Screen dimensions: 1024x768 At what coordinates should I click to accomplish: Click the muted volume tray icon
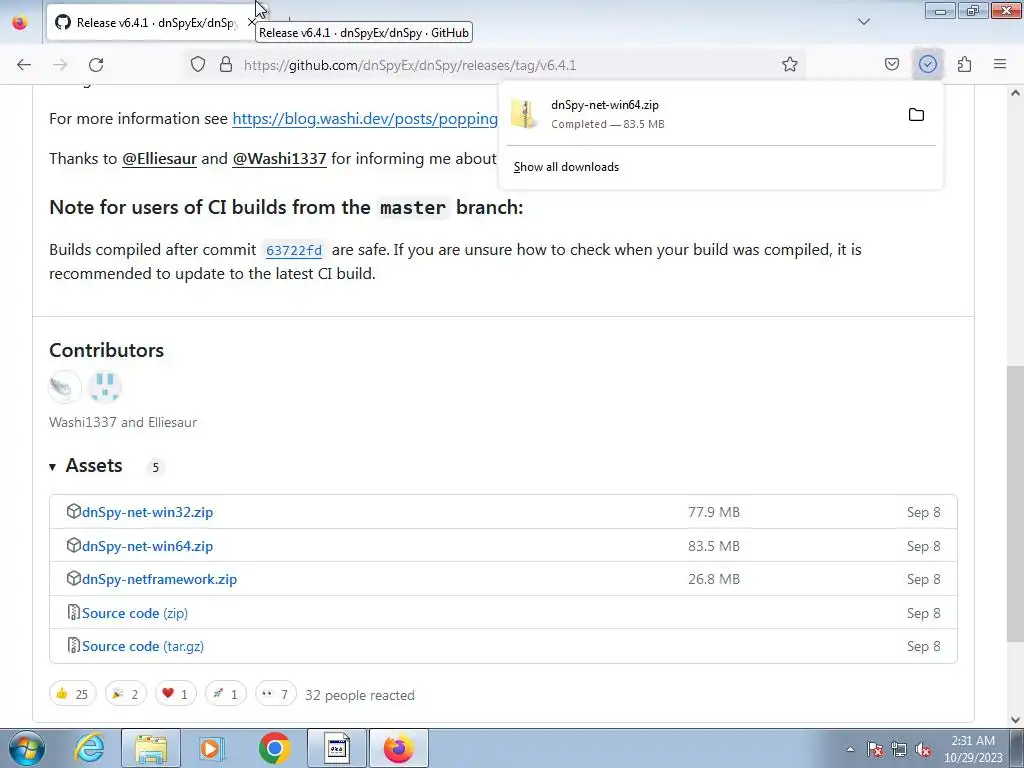pos(923,750)
